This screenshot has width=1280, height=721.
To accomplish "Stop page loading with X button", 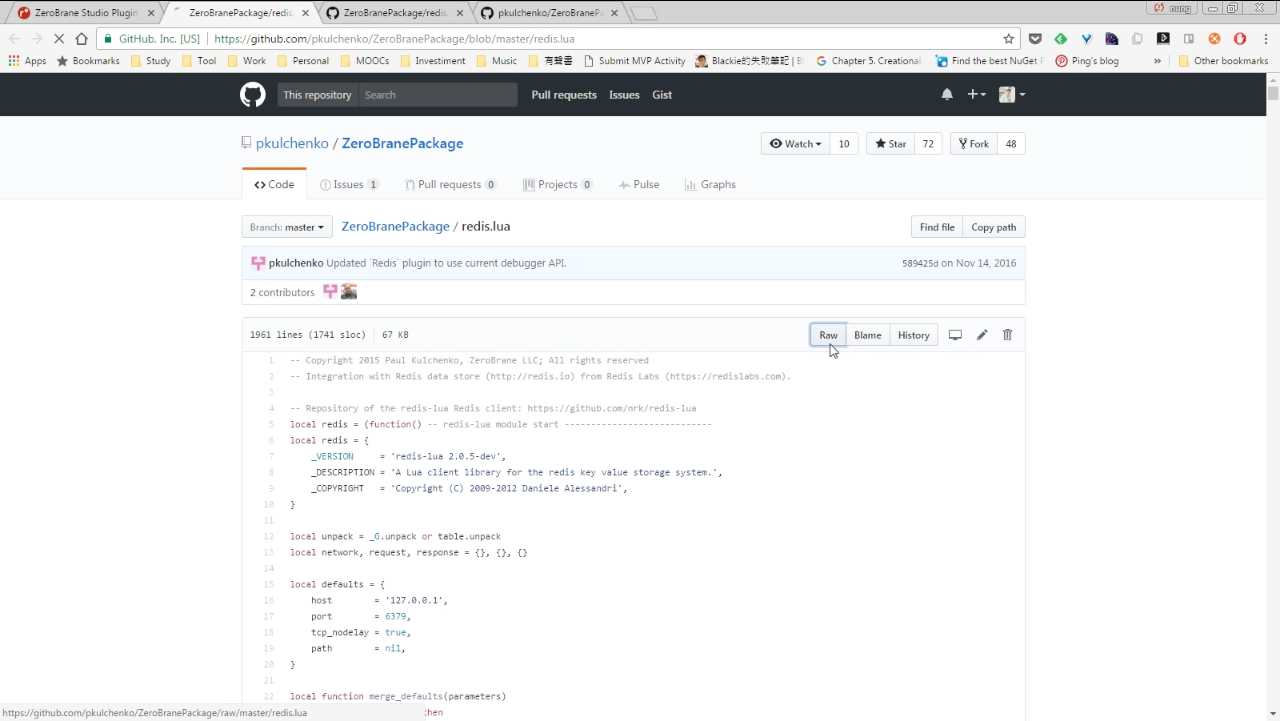I will [58, 39].
